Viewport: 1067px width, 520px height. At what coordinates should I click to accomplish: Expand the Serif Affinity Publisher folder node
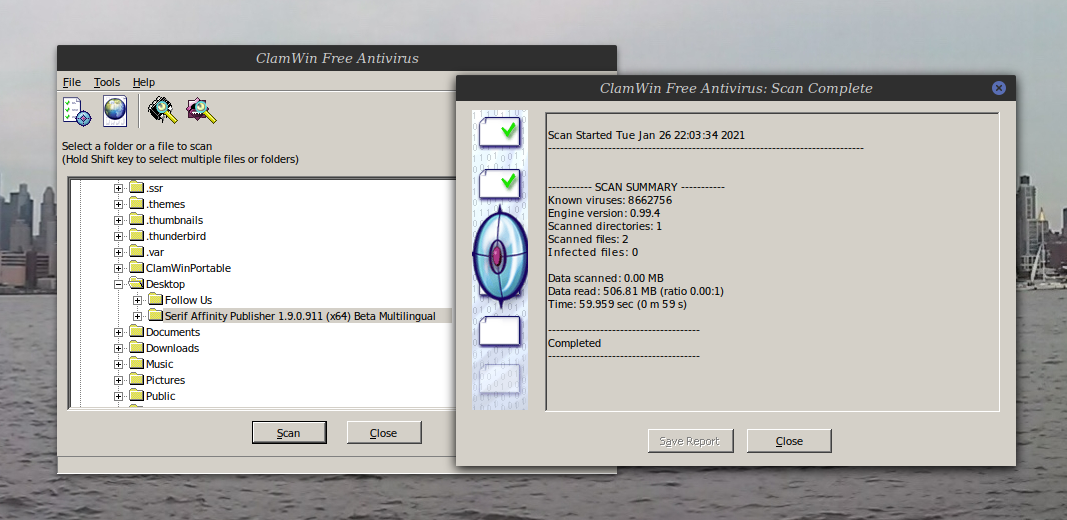137,316
